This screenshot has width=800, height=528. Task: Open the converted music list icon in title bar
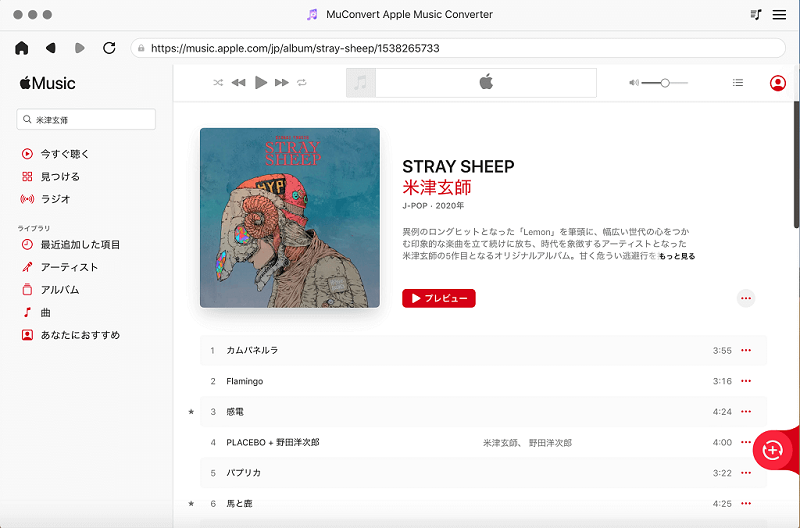tap(756, 14)
